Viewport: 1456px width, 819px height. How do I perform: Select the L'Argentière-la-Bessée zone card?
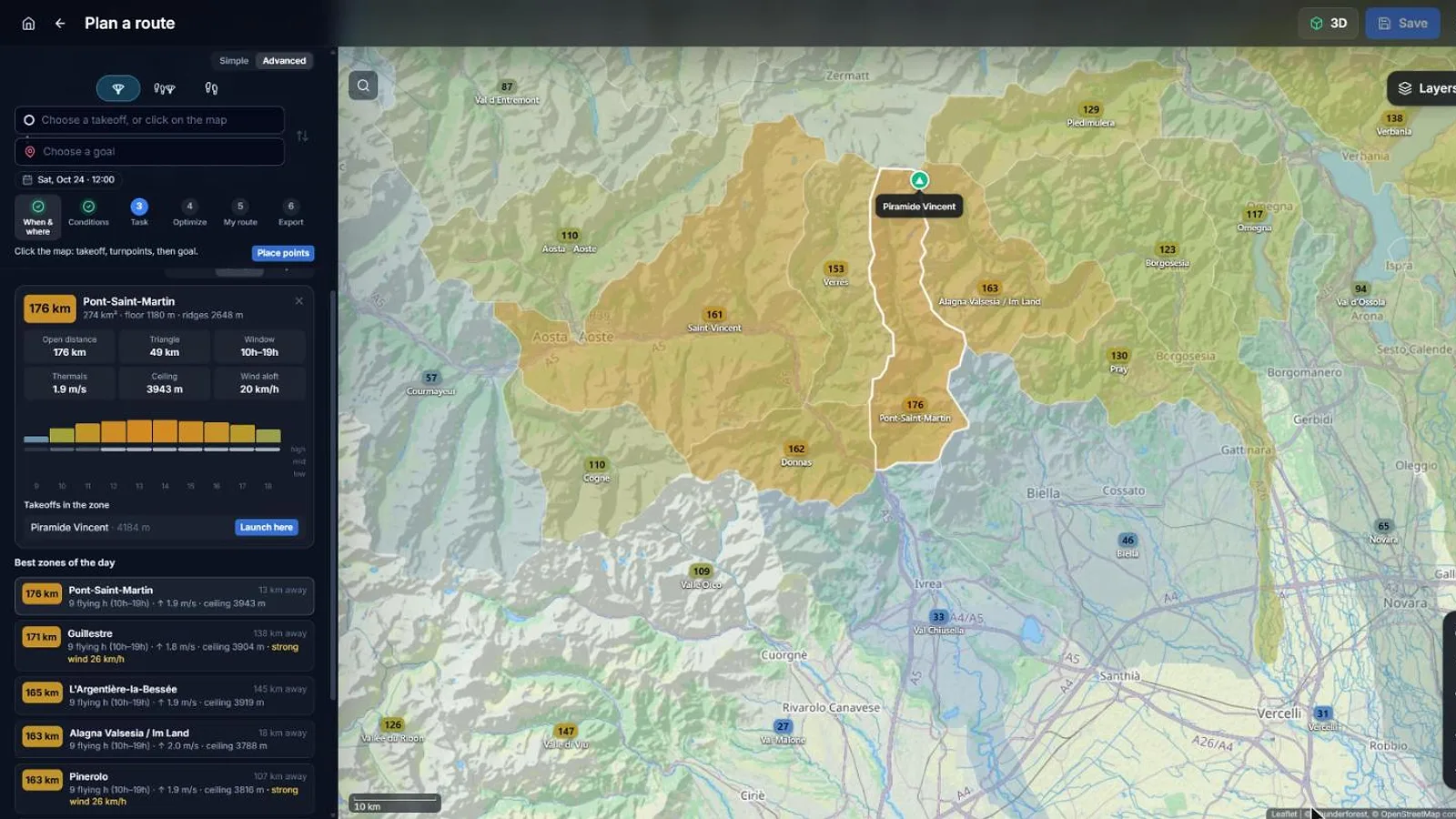tap(165, 695)
